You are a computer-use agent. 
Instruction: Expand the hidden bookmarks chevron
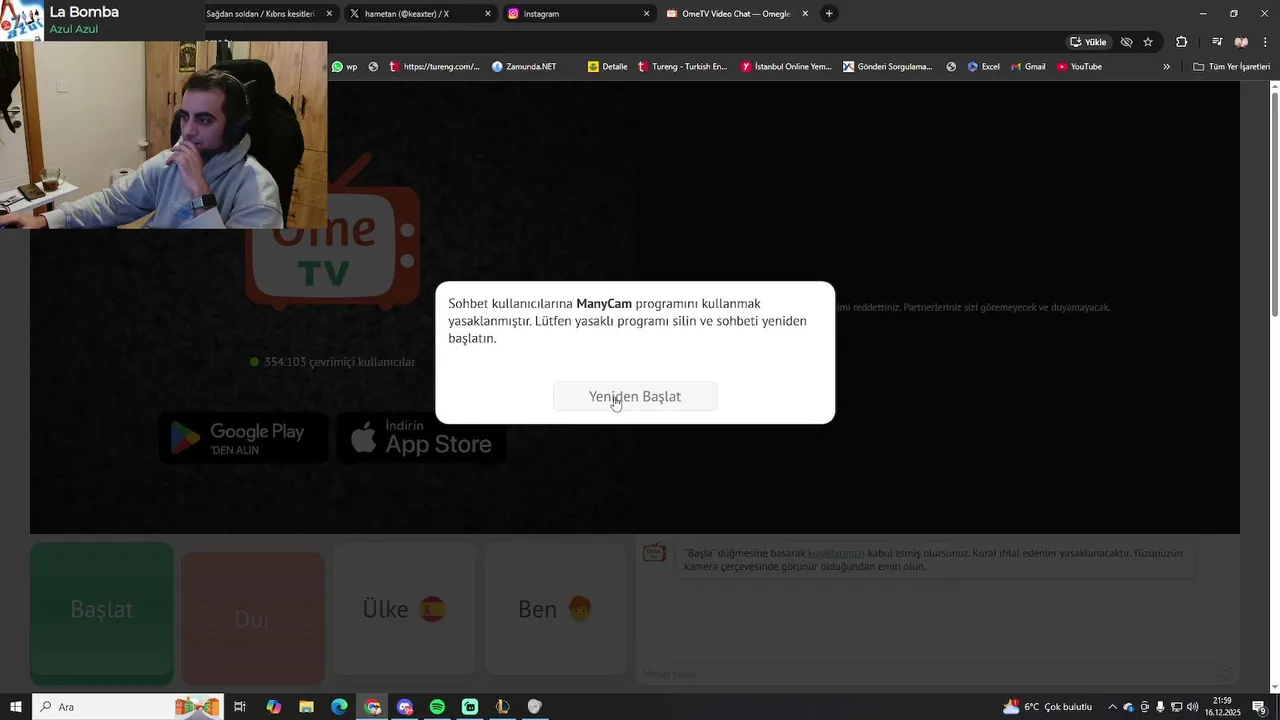(x=1166, y=67)
